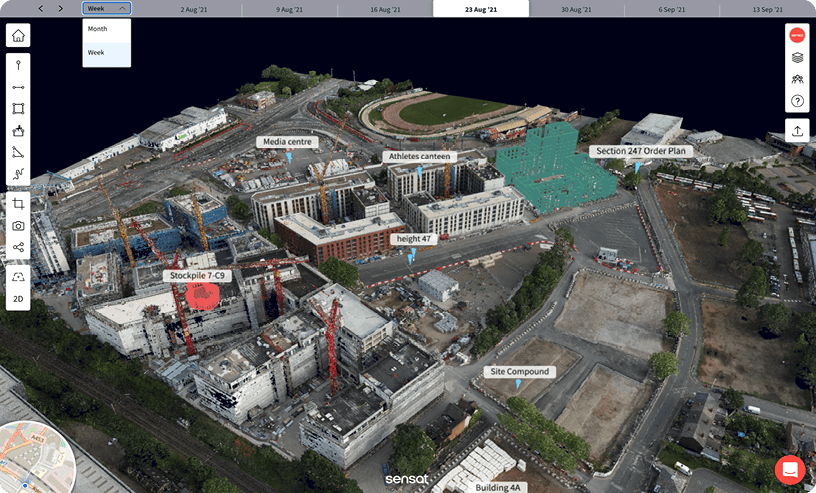Select the 23 Aug '21 timeline date
The height and width of the screenshot is (493, 816).
click(481, 9)
